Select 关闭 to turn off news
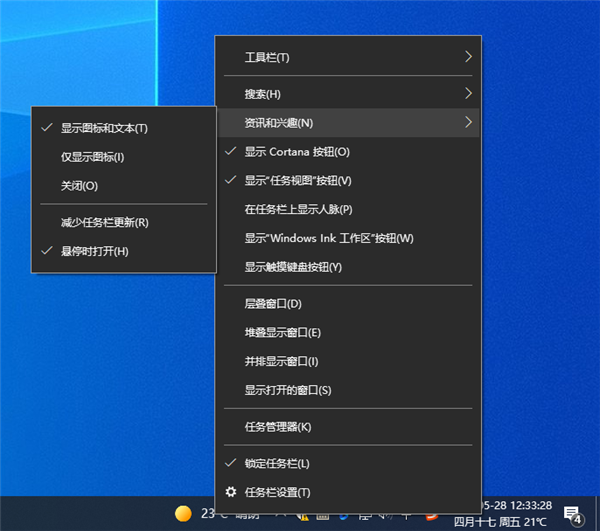Image resolution: width=600 pixels, height=531 pixels. click(x=79, y=186)
